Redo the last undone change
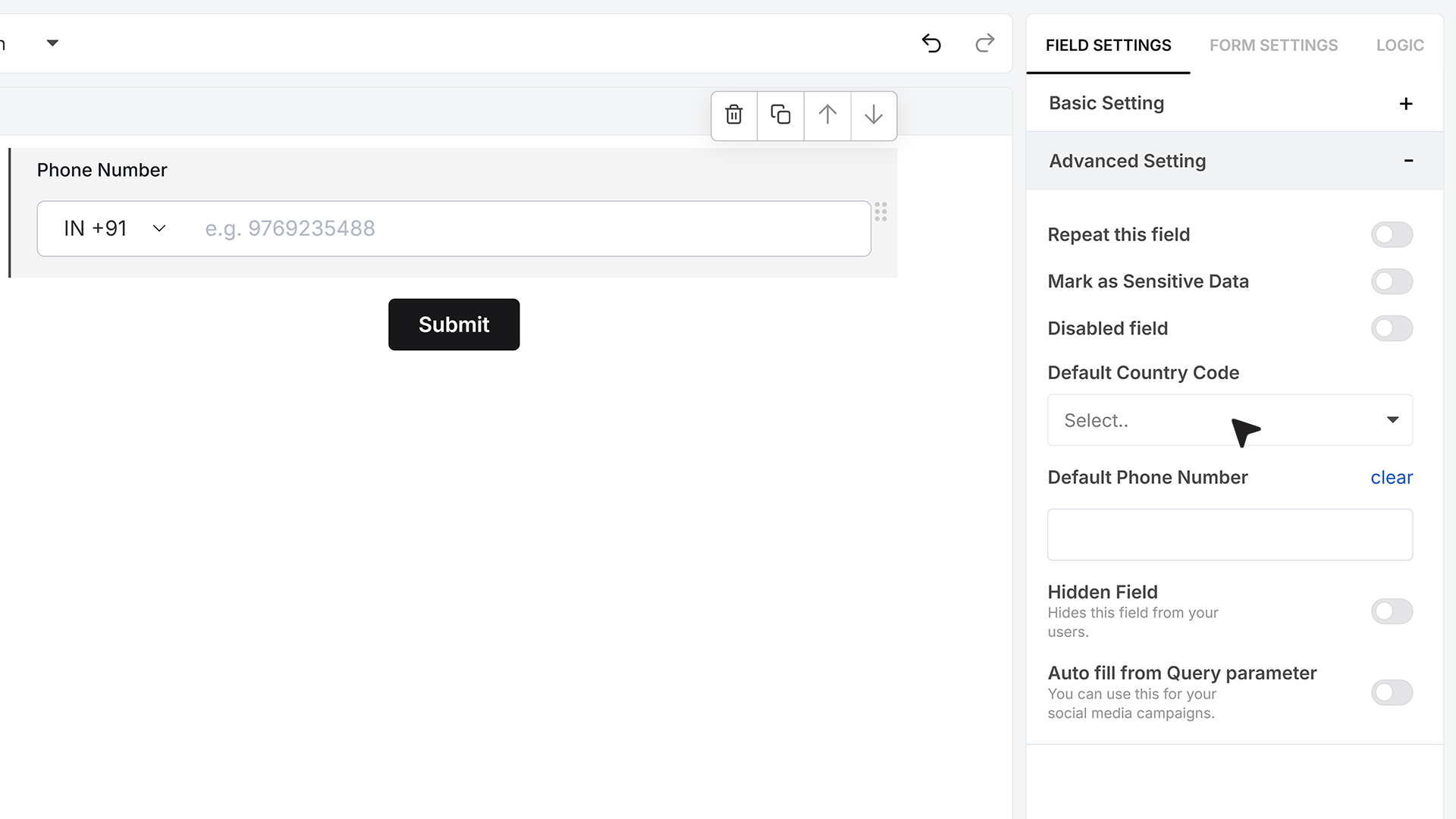 click(984, 43)
